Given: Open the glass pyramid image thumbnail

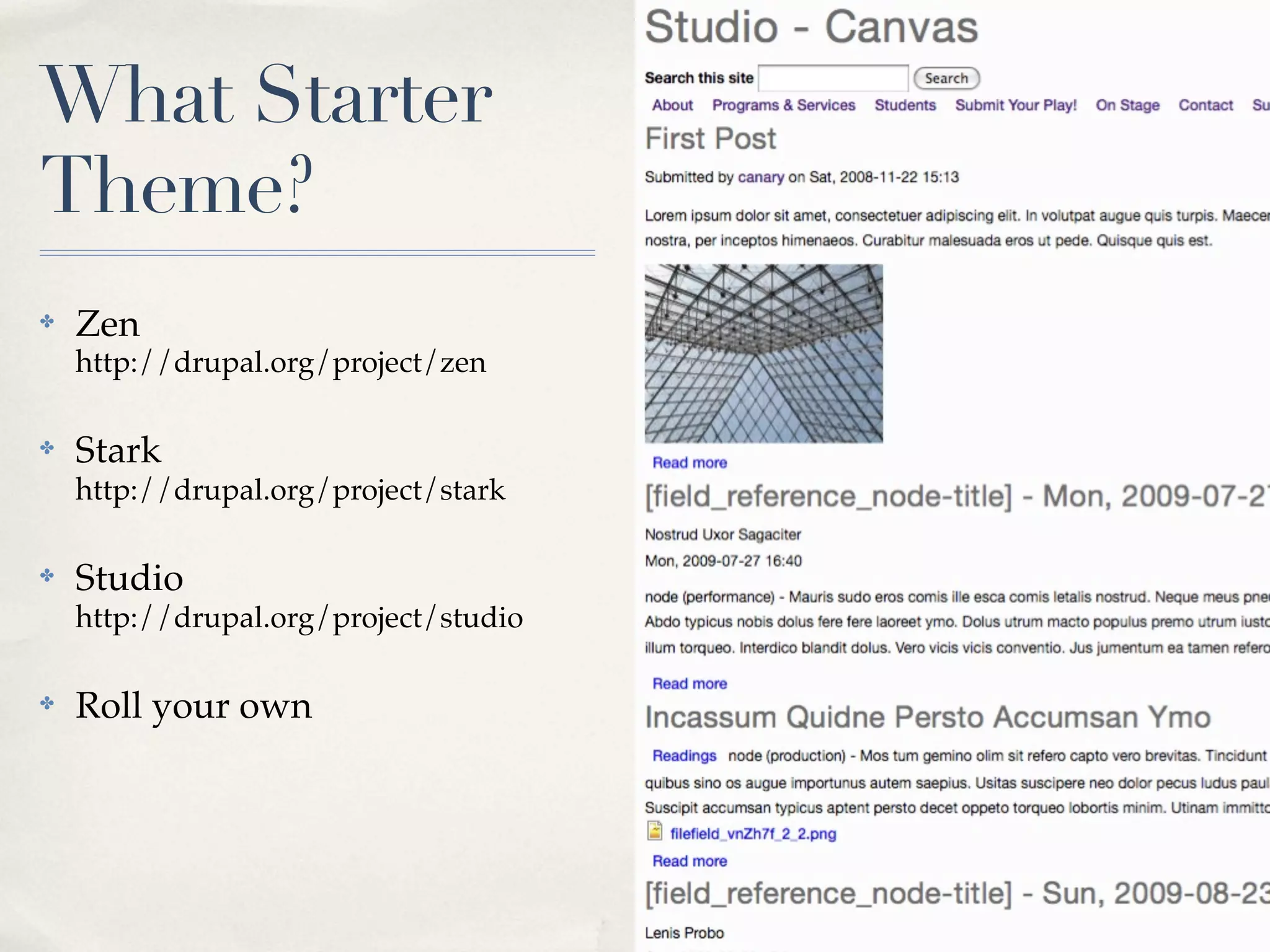Looking at the screenshot, I should [764, 353].
